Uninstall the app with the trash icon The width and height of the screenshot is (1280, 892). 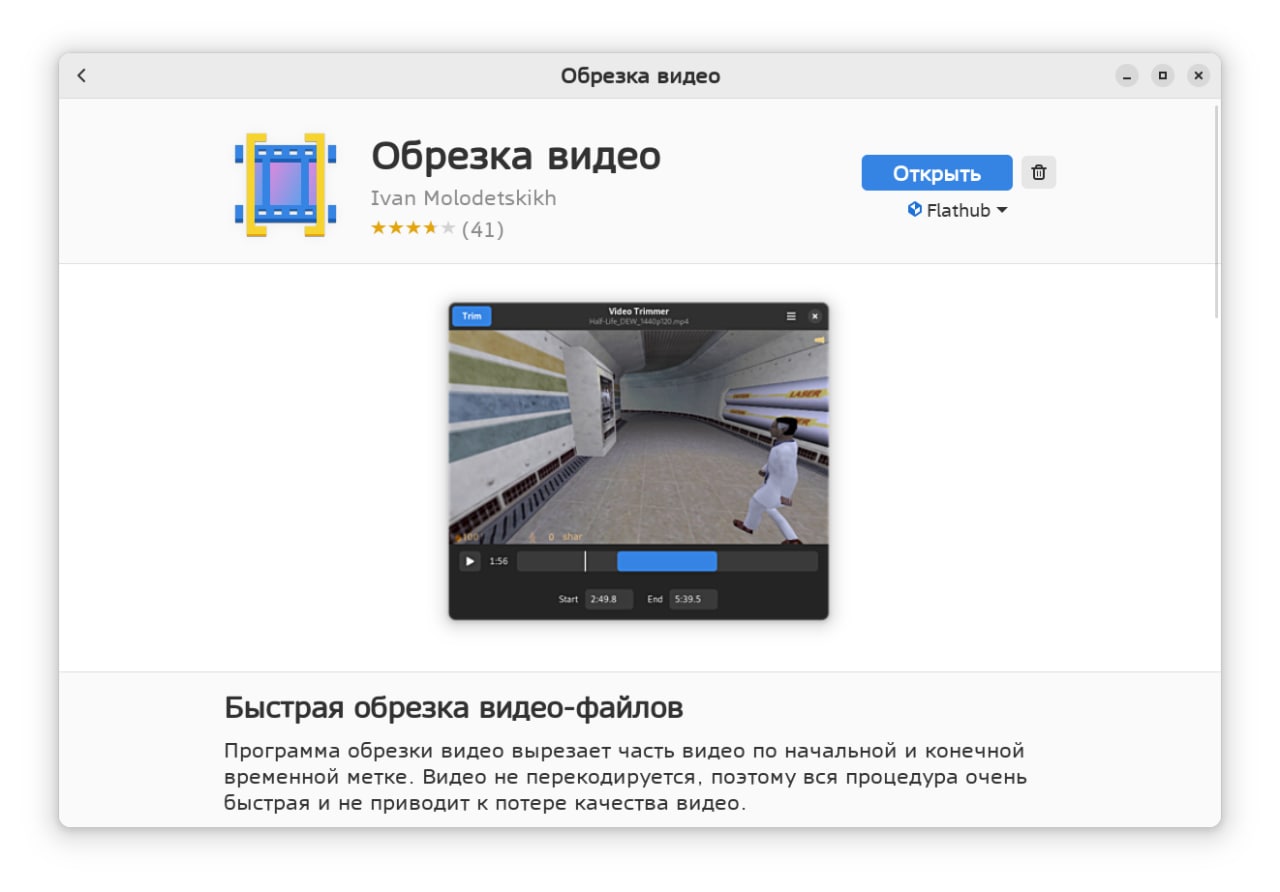tap(1039, 173)
